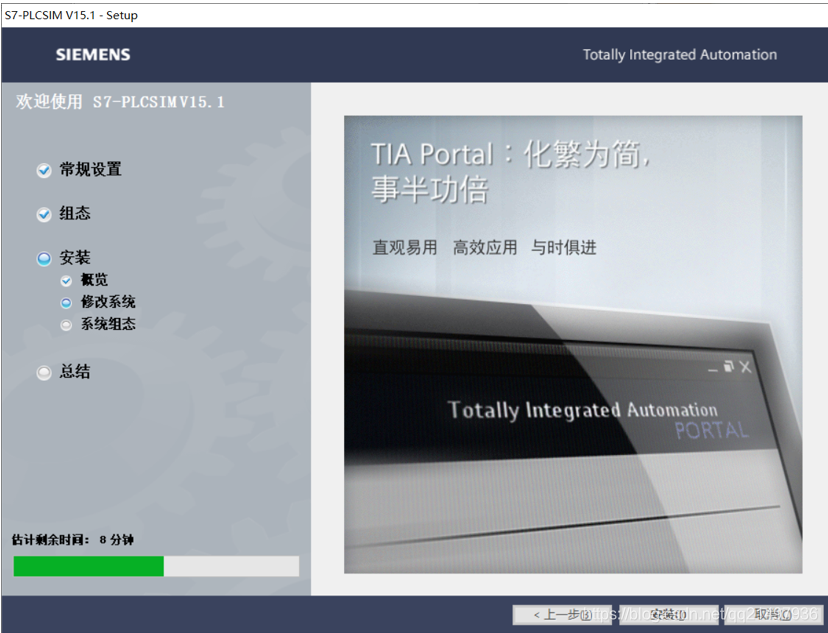Image resolution: width=828 pixels, height=633 pixels.
Task: Open the 组态 step label
Action: tap(75, 213)
